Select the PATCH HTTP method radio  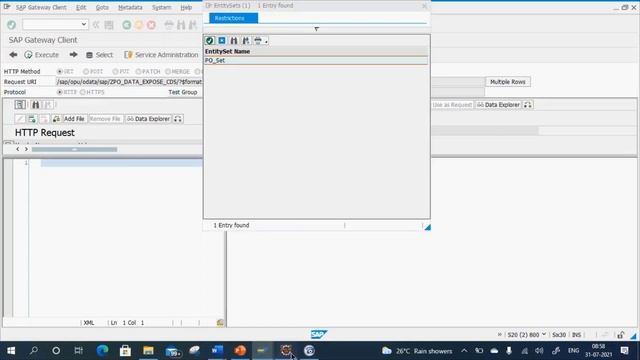138,71
